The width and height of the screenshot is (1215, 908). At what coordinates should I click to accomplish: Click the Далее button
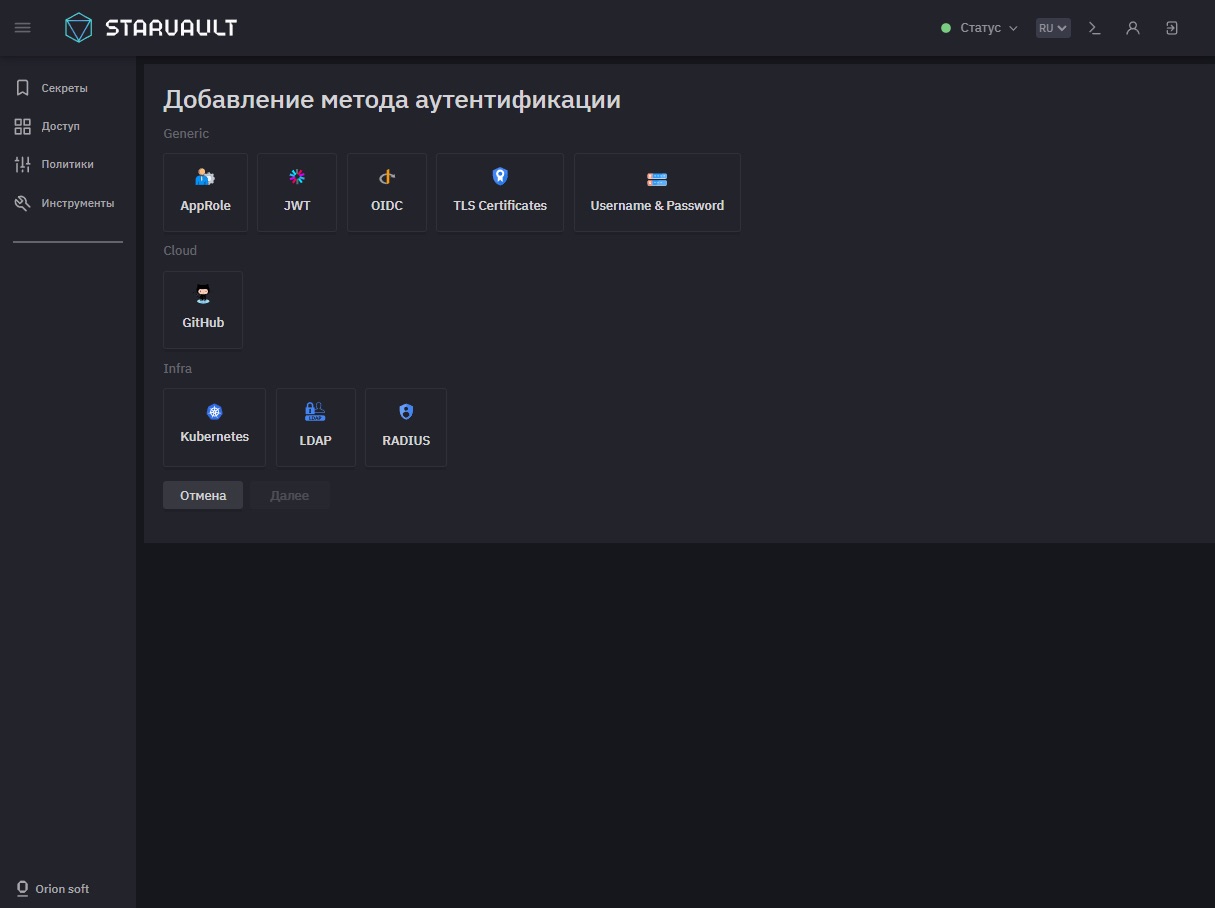(x=290, y=496)
